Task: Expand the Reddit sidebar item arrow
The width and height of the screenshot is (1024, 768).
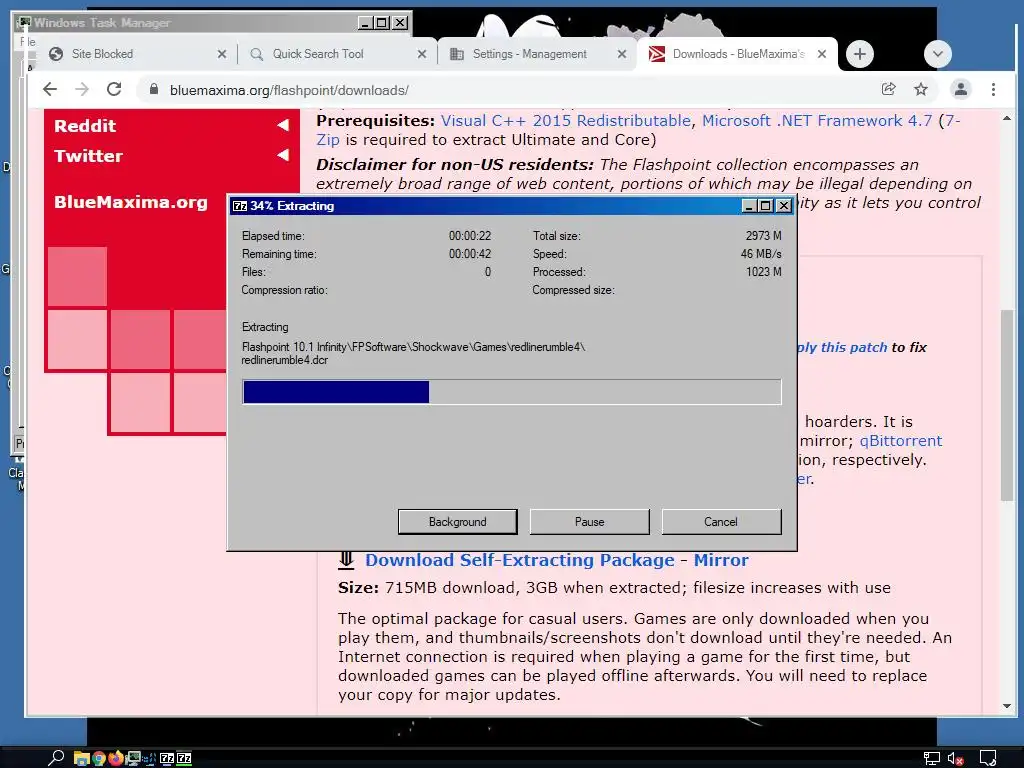Action: pos(283,125)
